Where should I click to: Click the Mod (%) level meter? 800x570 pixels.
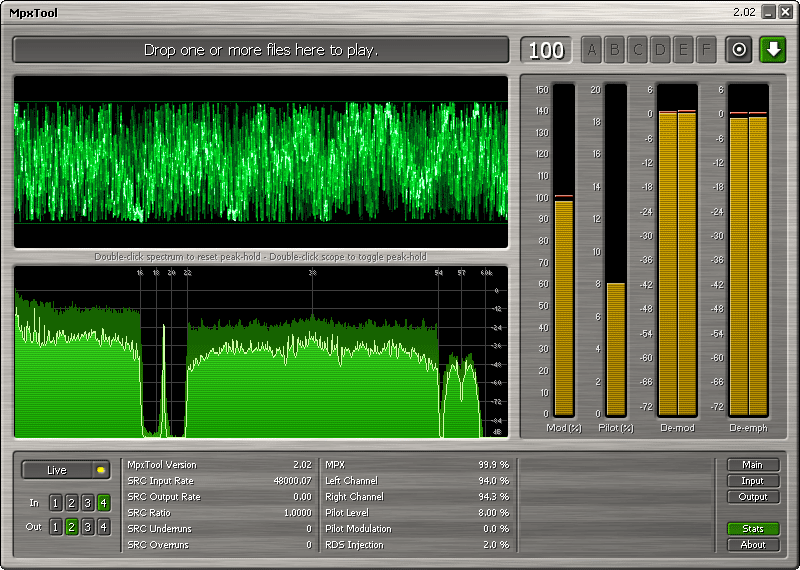click(x=564, y=251)
